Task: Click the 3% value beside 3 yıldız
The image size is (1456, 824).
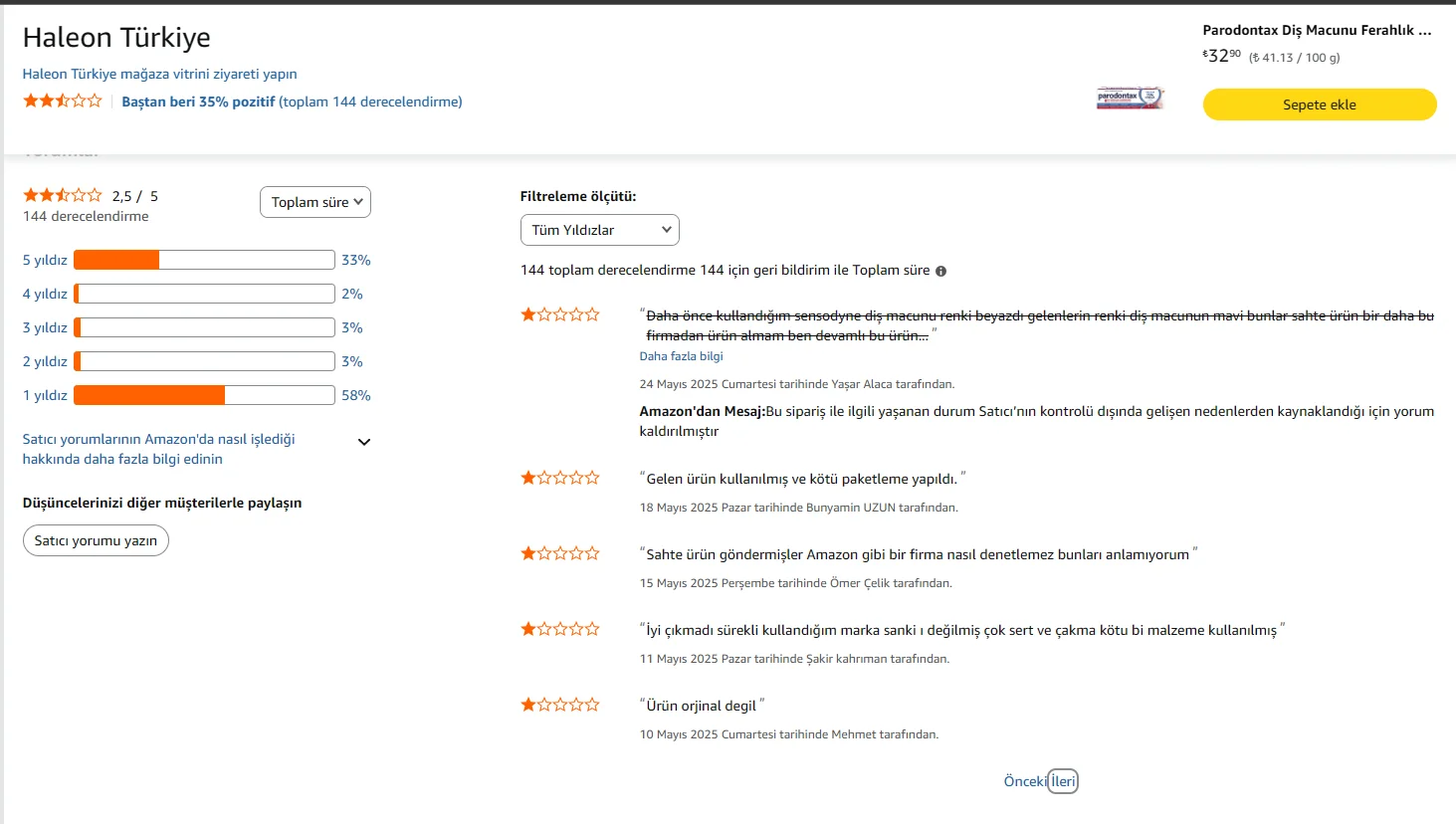Action: coord(352,327)
